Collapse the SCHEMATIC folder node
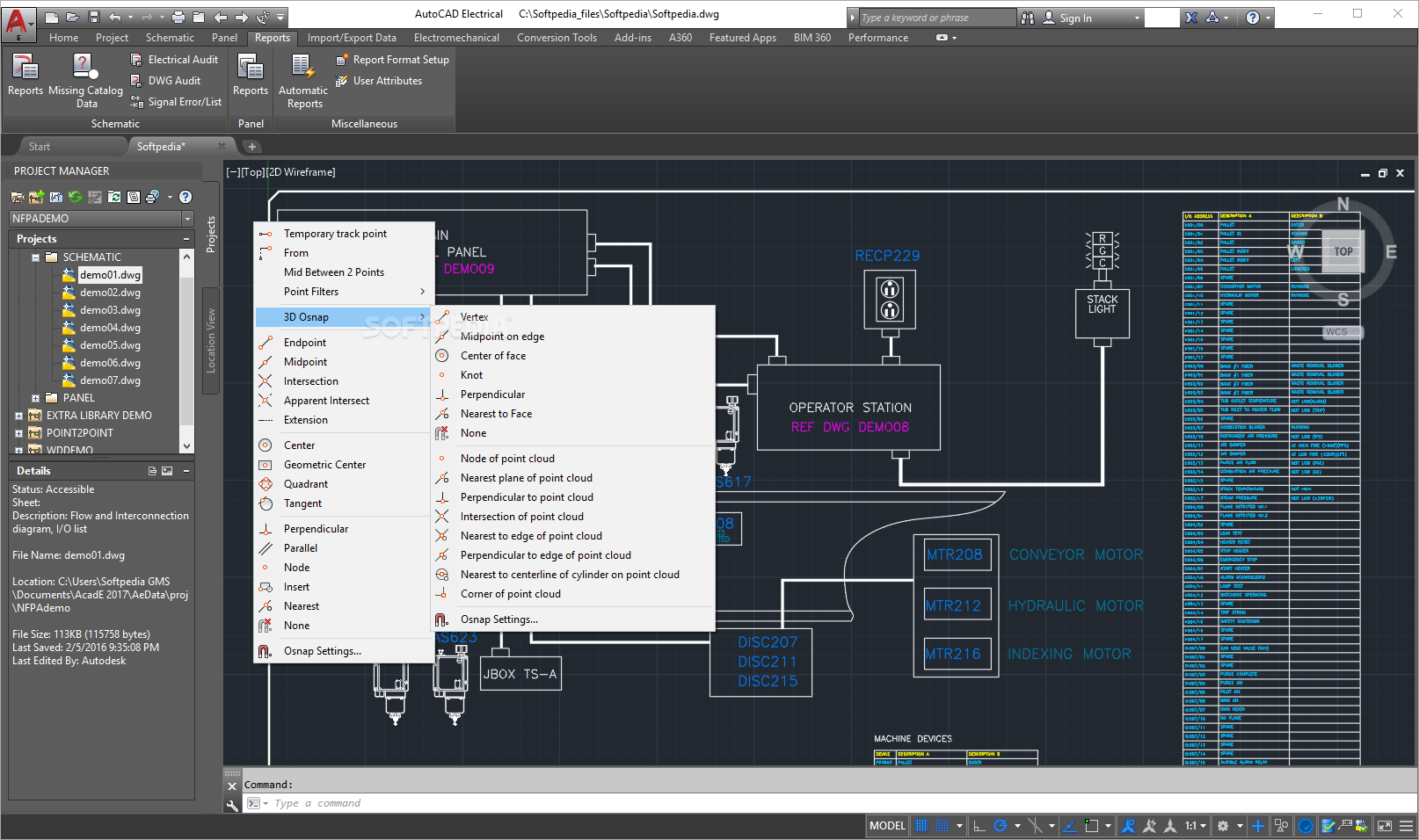1419x840 pixels. (x=35, y=257)
